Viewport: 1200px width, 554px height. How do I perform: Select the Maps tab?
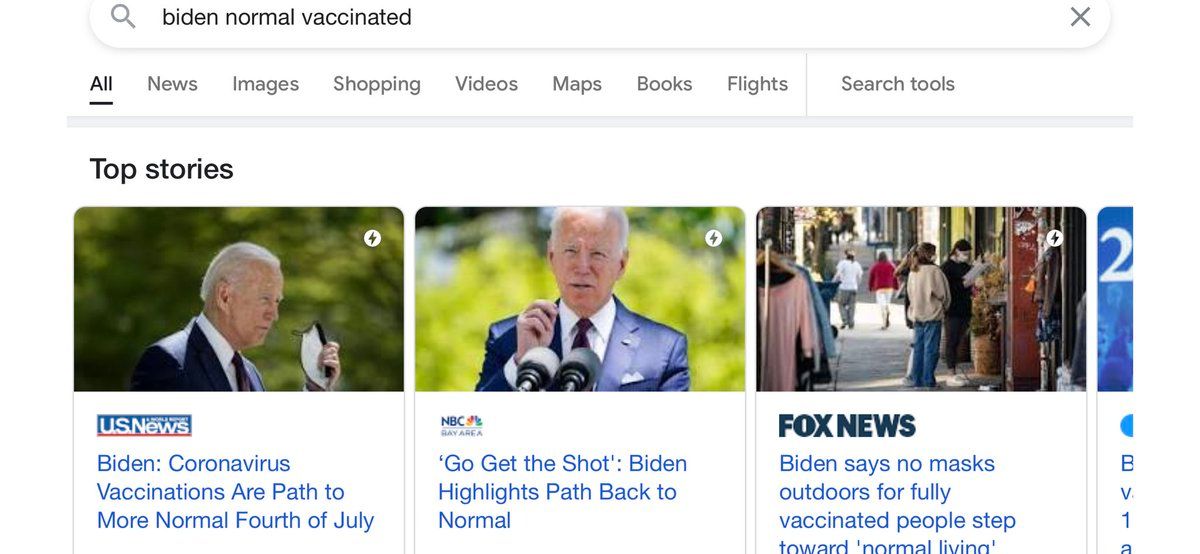(x=577, y=84)
